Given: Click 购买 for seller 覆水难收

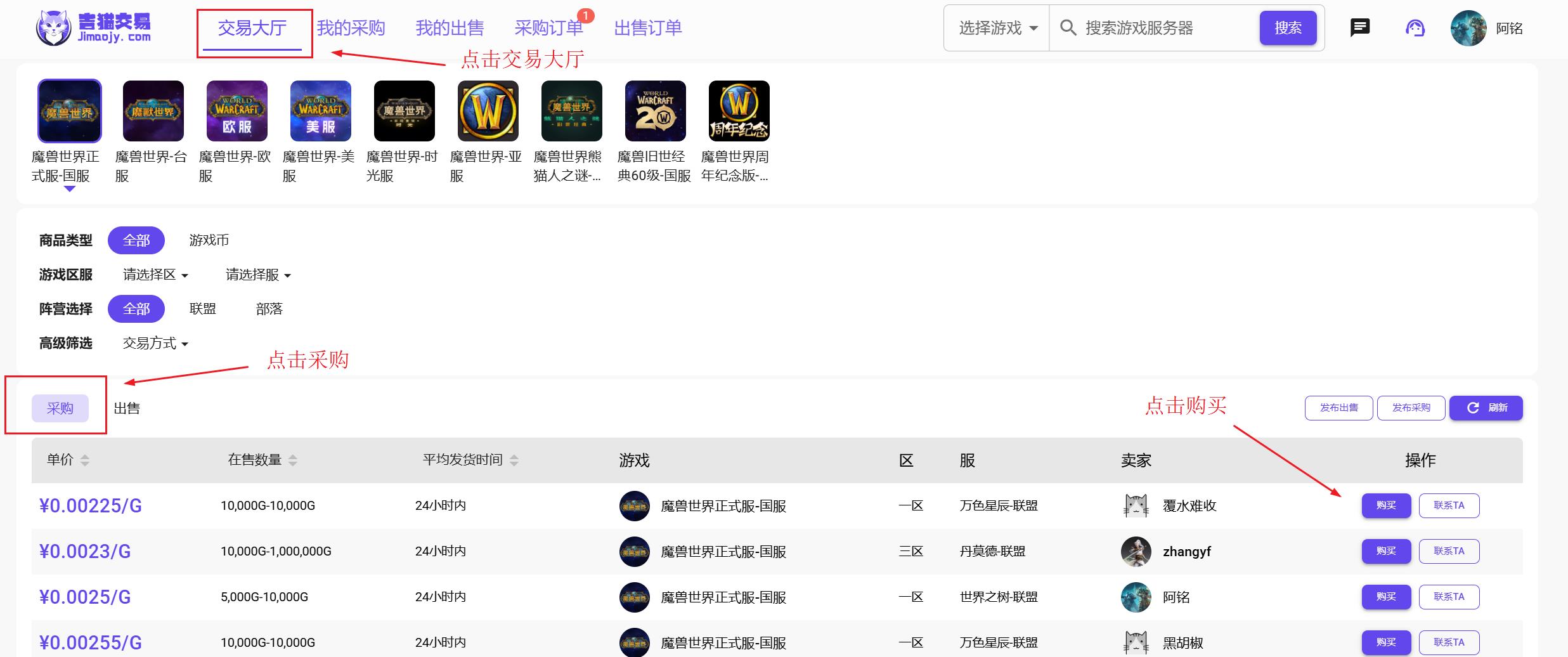Looking at the screenshot, I should (1386, 505).
